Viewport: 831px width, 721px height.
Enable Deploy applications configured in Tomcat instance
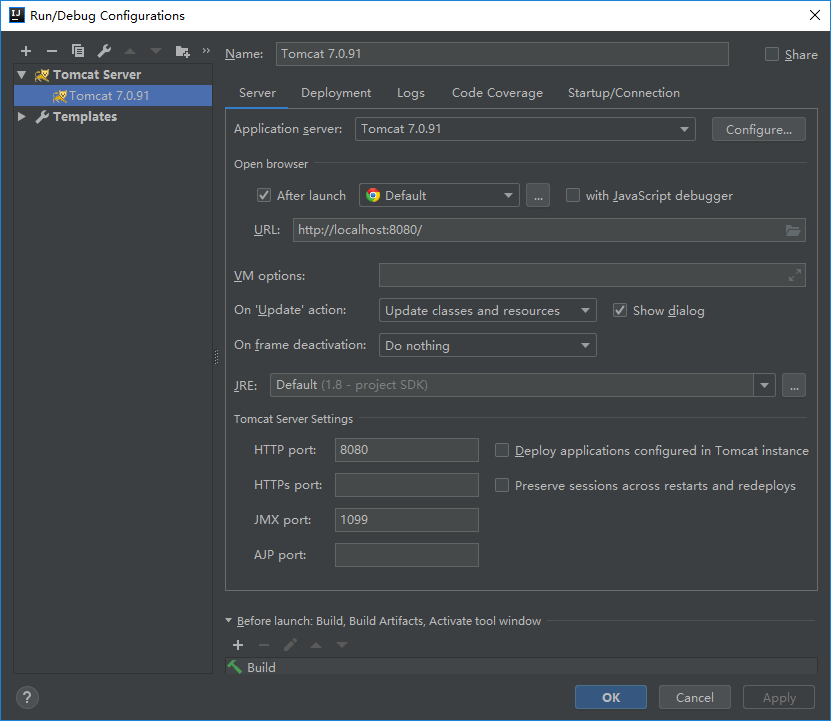click(502, 450)
